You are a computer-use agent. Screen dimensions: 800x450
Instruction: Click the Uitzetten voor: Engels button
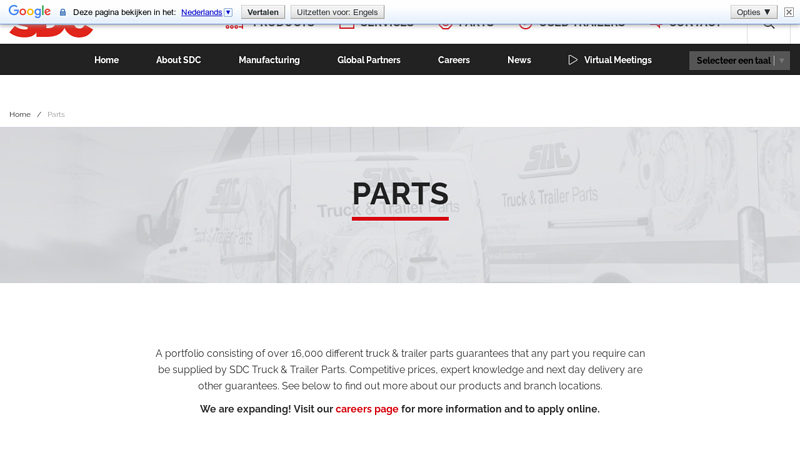point(337,12)
